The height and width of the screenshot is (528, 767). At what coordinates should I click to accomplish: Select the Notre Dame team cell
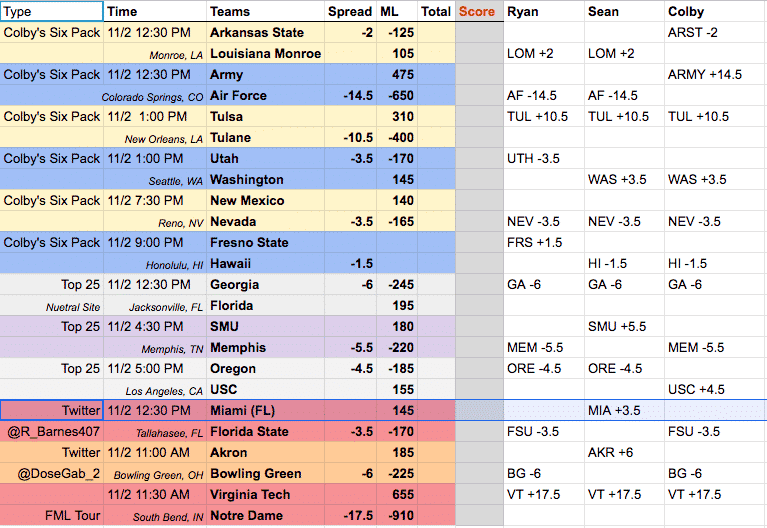[x=266, y=516]
